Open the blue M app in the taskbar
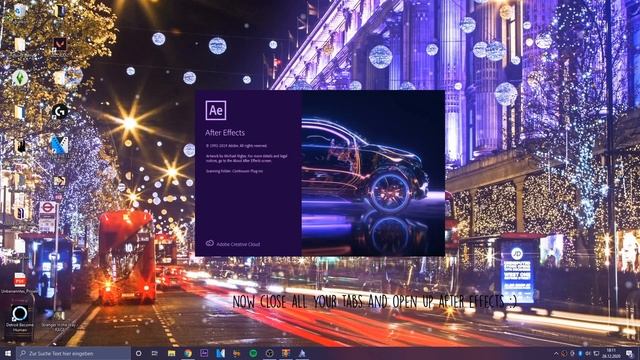 tap(220, 353)
